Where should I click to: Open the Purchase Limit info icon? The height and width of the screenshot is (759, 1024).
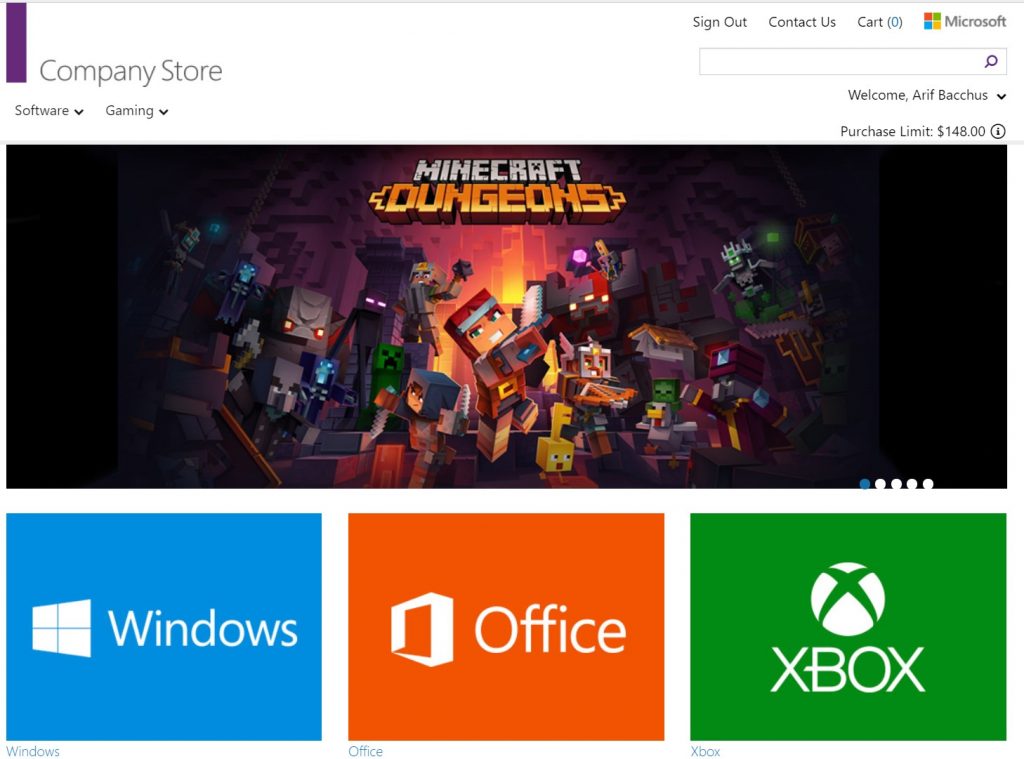(x=998, y=131)
